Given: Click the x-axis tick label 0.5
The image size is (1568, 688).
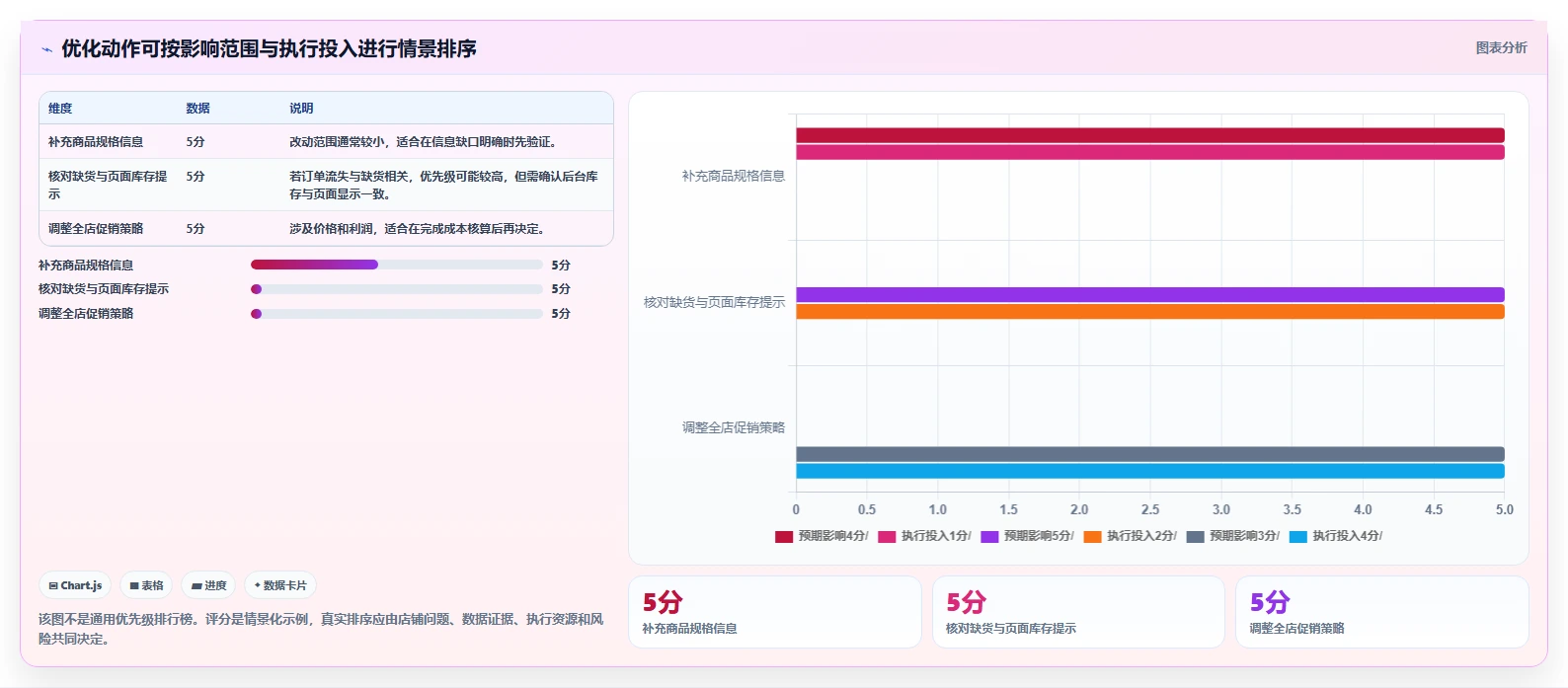Looking at the screenshot, I should point(867,509).
